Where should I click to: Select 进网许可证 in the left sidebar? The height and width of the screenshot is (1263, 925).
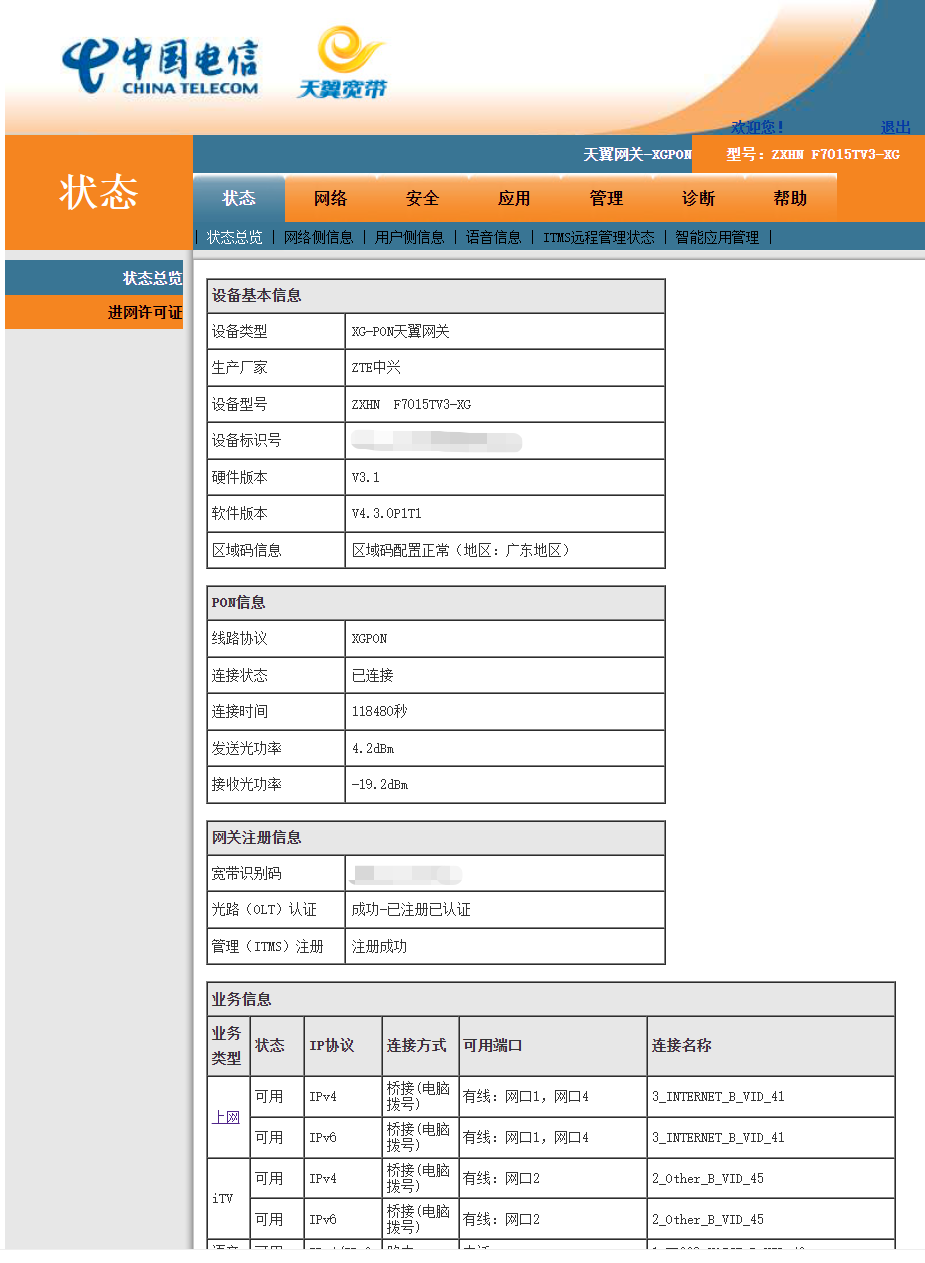[x=145, y=312]
